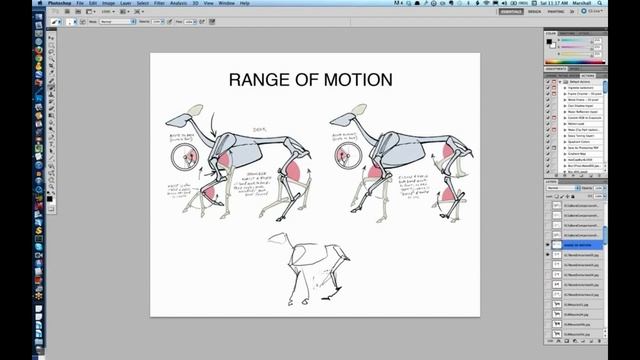Click the top slider in the Color panel
The image size is (640, 360).
[575, 40]
